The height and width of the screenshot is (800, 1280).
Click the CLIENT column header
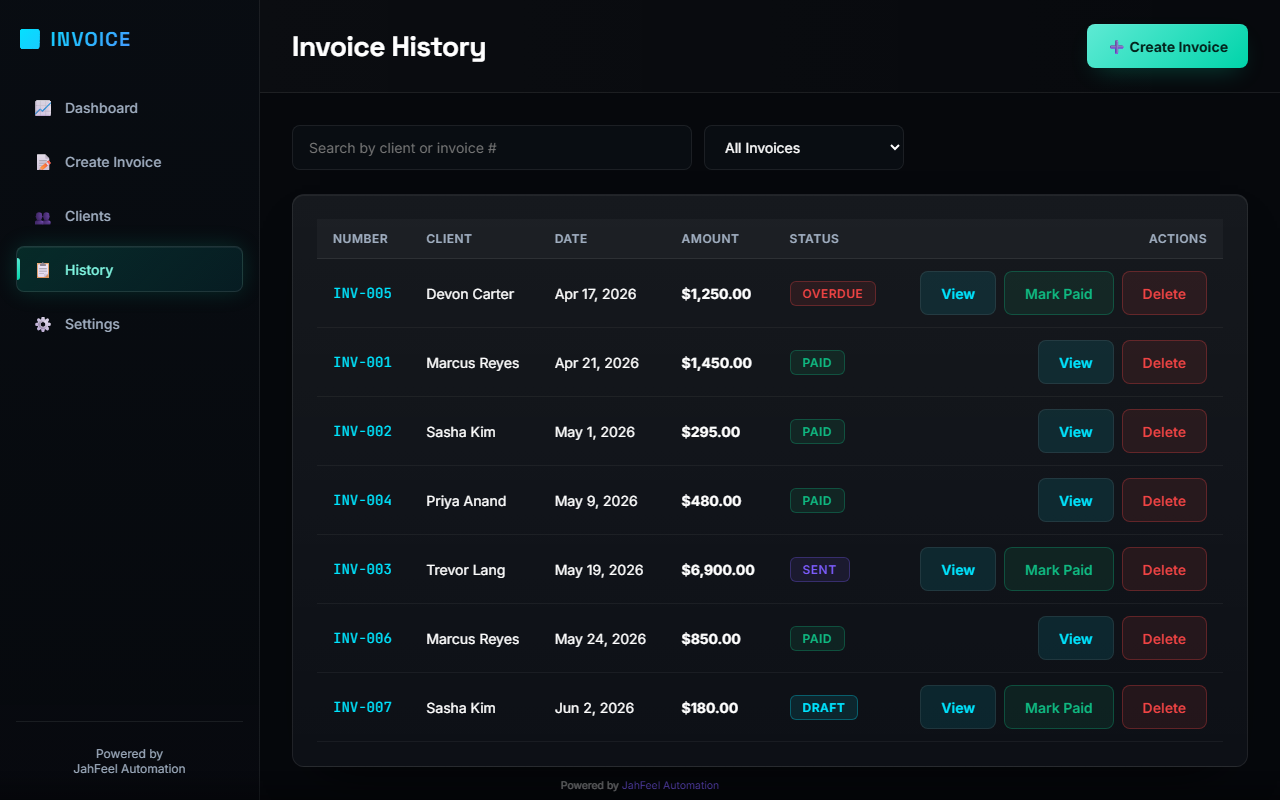[x=449, y=239]
